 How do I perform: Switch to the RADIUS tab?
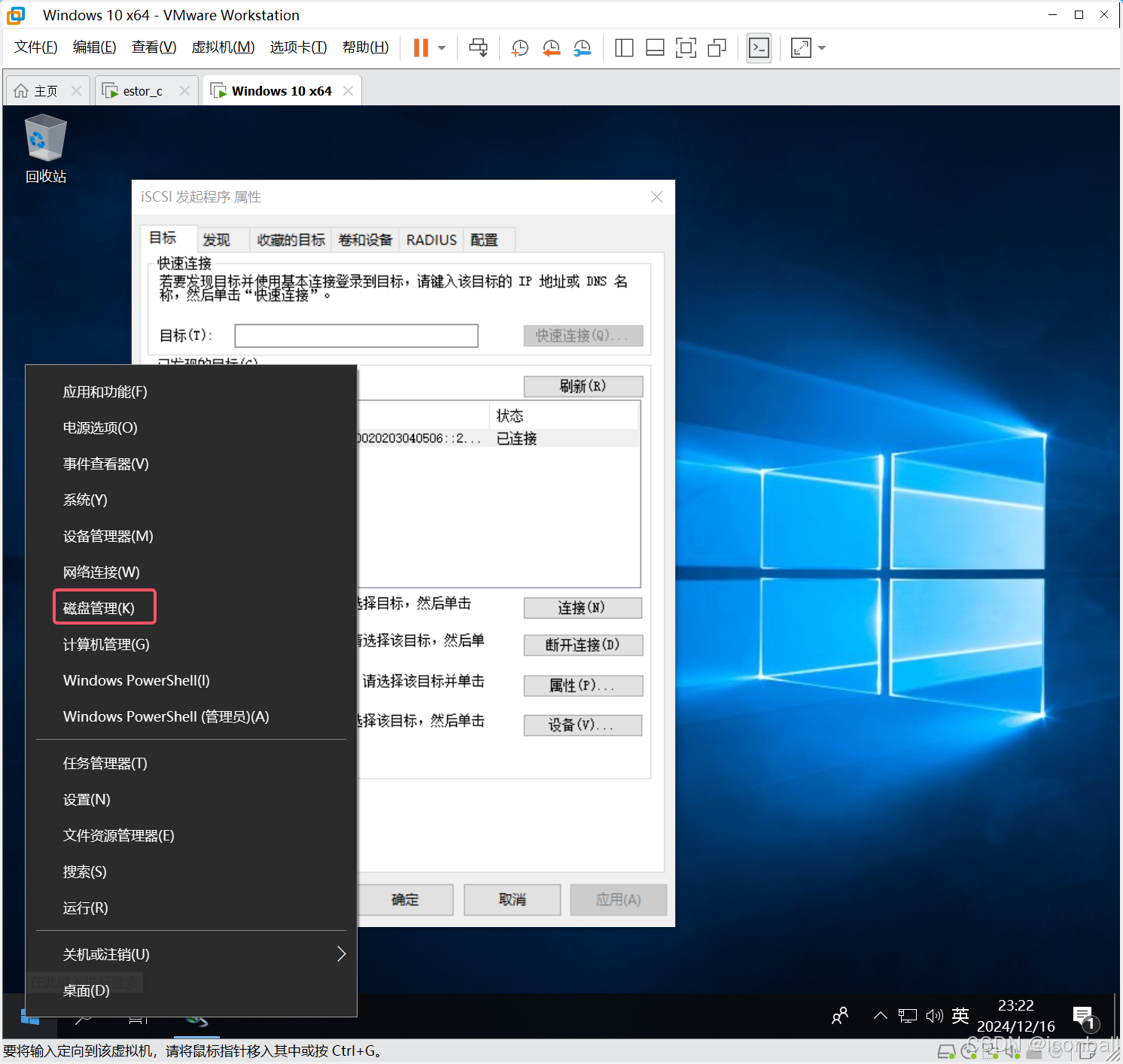click(x=431, y=240)
